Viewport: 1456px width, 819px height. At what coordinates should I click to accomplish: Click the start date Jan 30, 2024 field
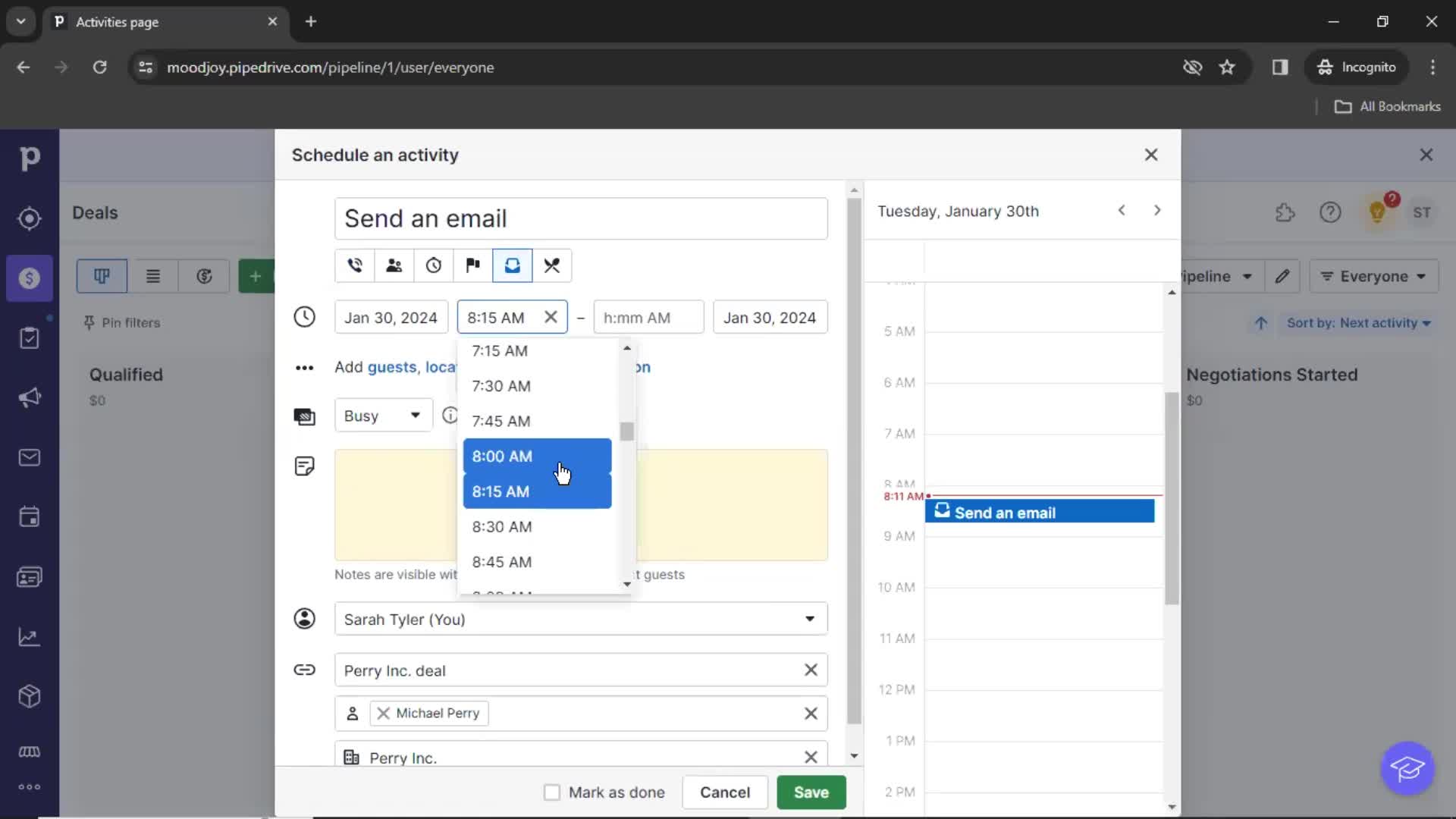click(391, 318)
